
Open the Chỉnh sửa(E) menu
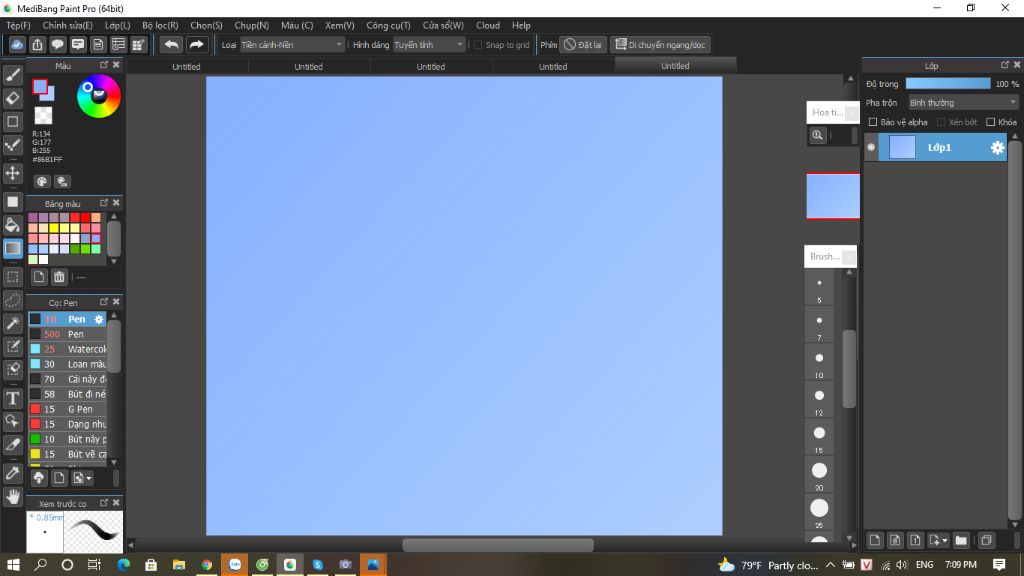coord(67,25)
